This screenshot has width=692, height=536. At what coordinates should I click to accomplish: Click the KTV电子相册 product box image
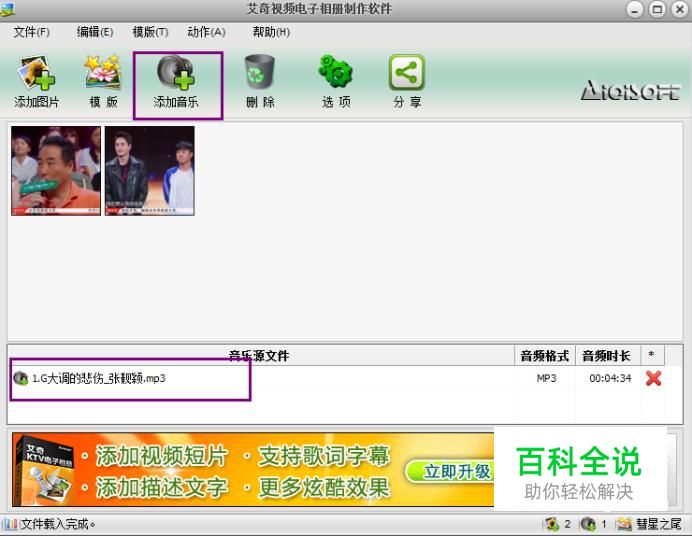pyautogui.click(x=44, y=469)
